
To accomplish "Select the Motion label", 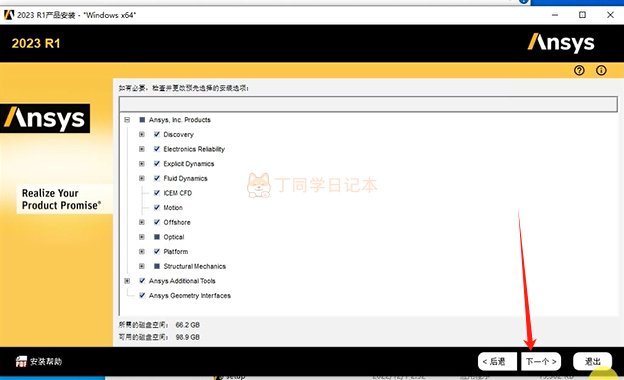I will (x=173, y=208).
